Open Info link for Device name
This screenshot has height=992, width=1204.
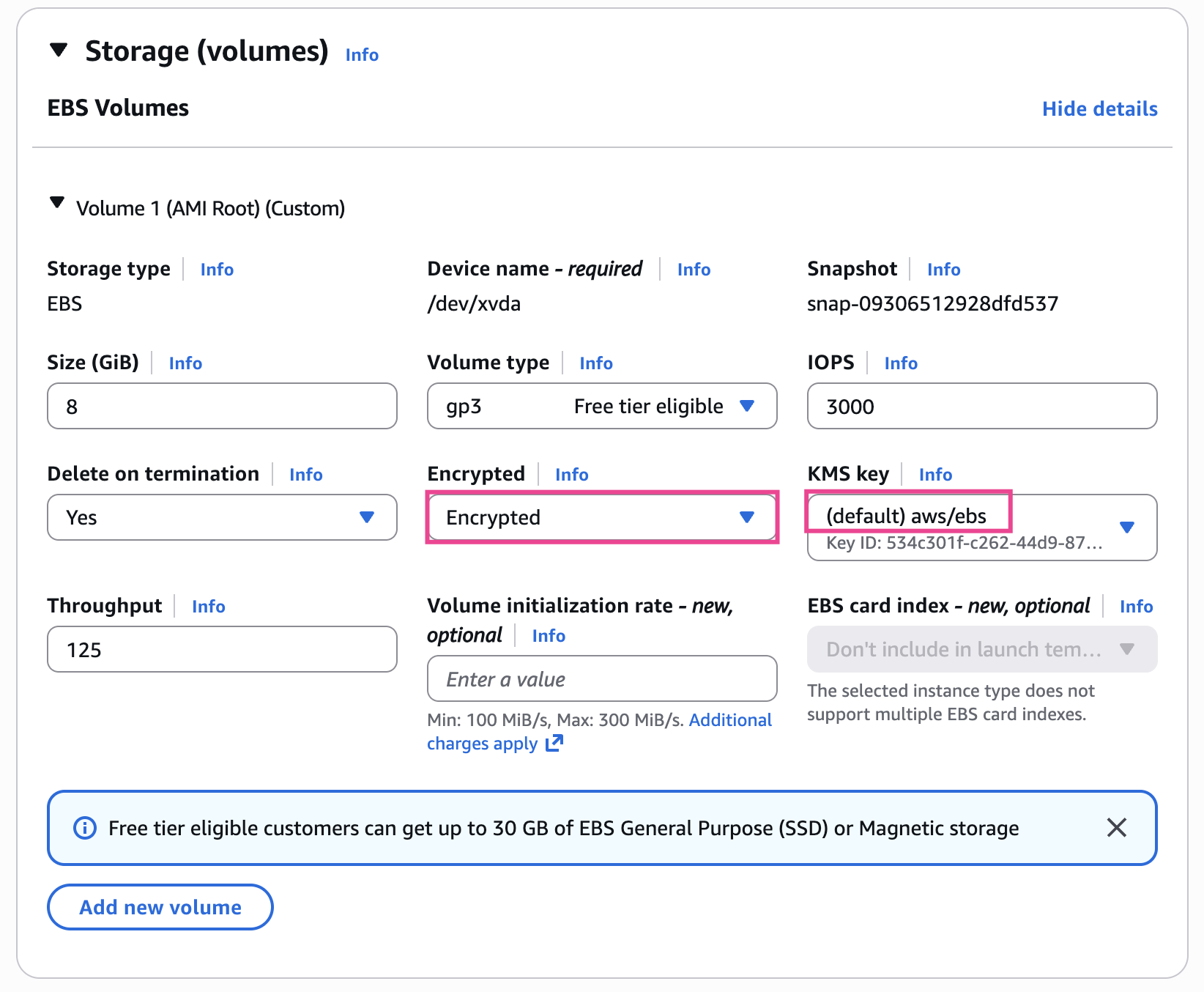pos(694,270)
